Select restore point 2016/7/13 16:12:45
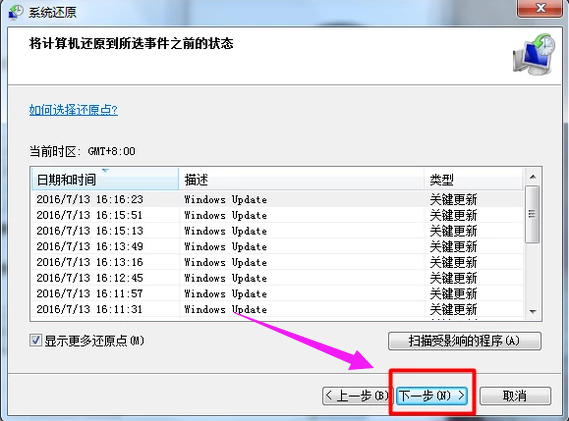 278,278
